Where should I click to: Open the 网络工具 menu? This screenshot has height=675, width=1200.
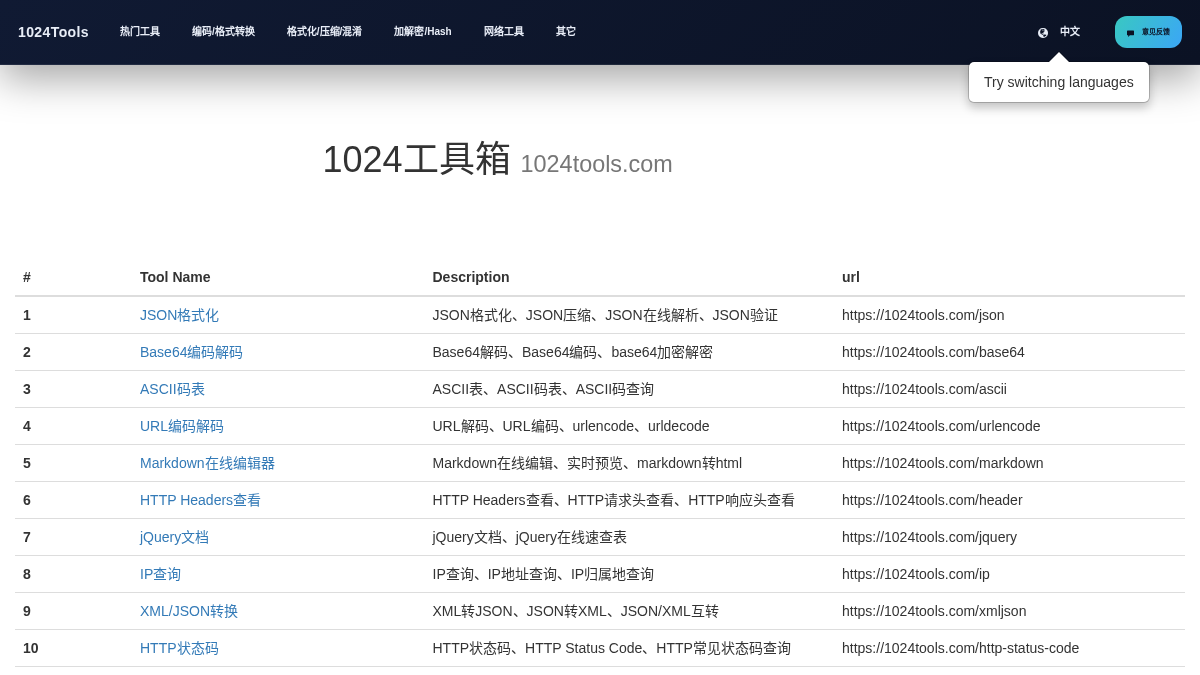pyautogui.click(x=504, y=32)
